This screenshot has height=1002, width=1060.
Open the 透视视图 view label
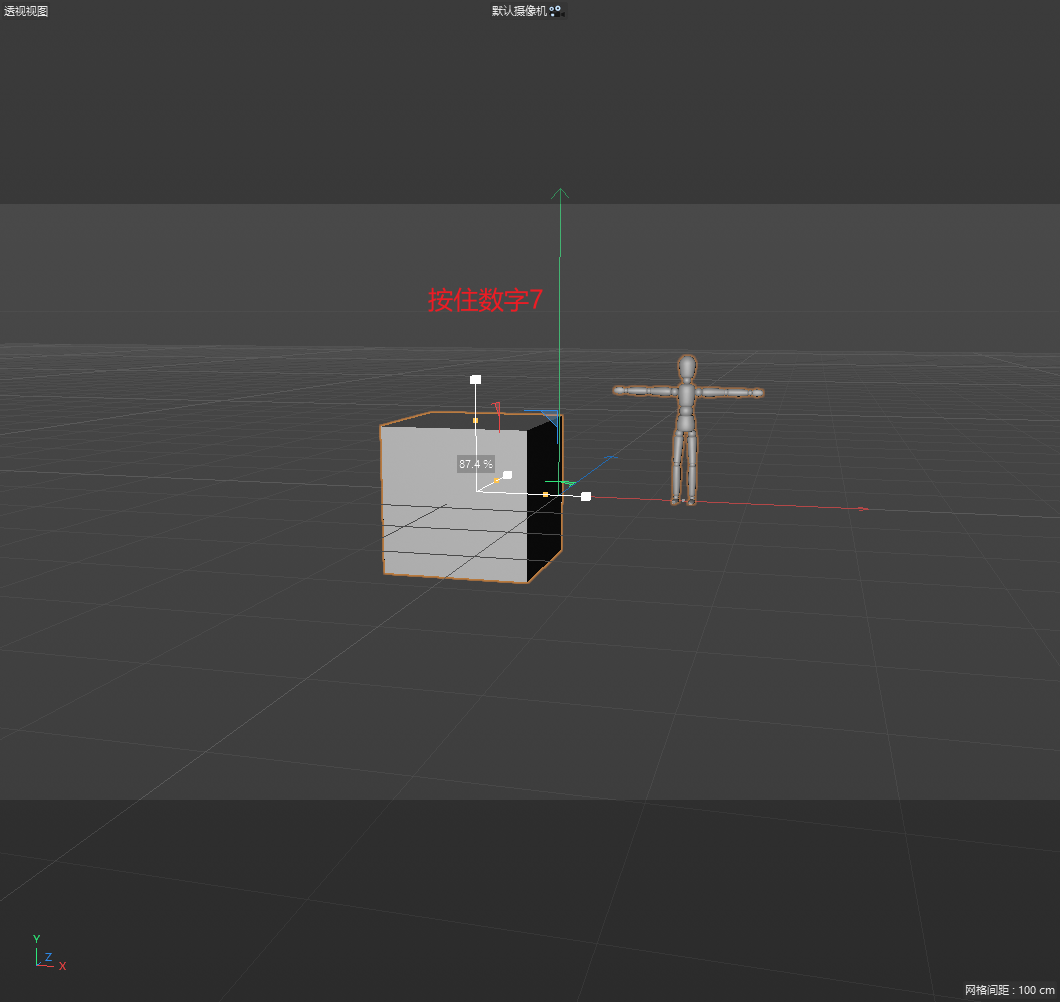[26, 11]
